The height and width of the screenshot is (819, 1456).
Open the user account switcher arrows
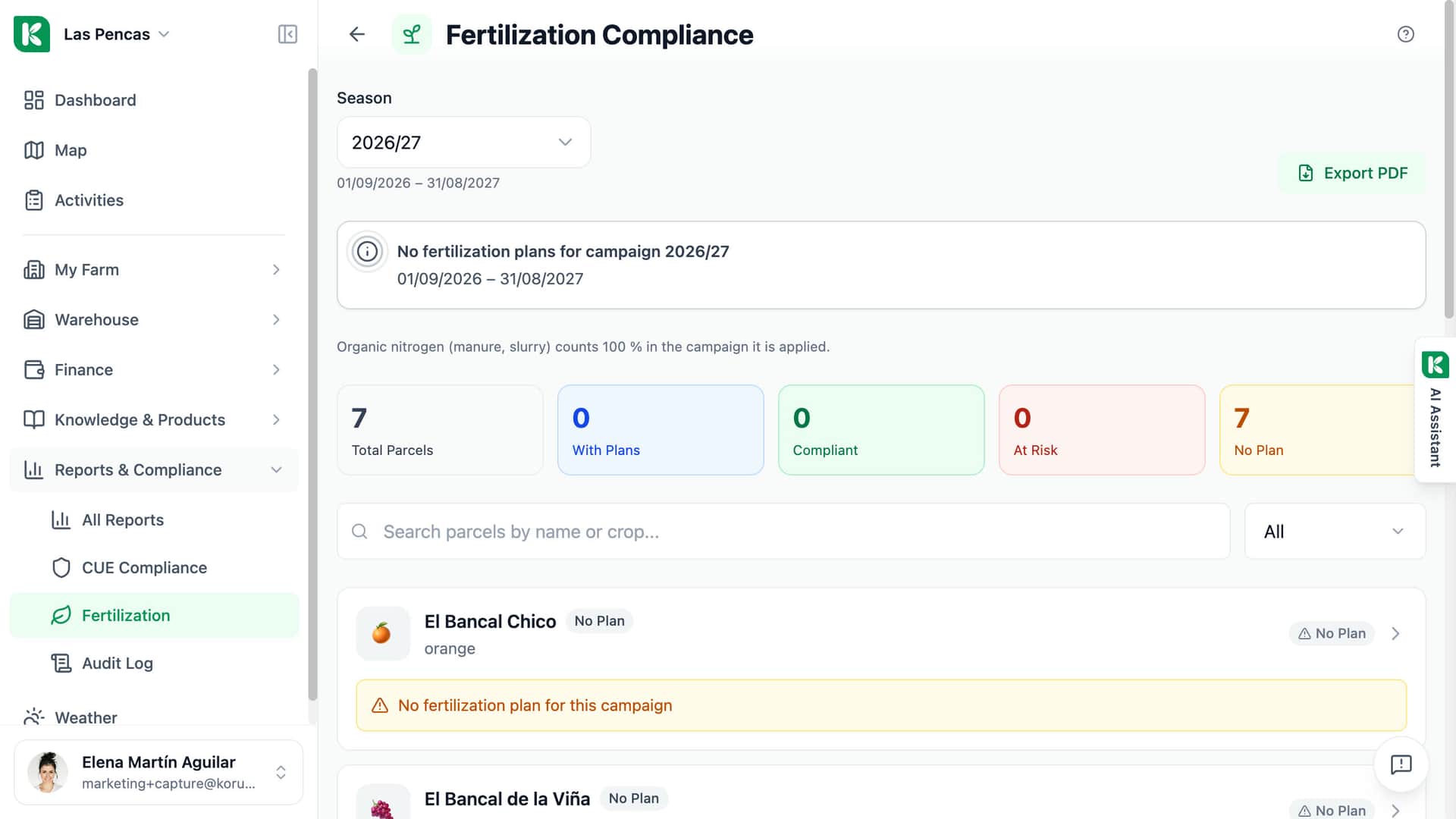point(281,772)
